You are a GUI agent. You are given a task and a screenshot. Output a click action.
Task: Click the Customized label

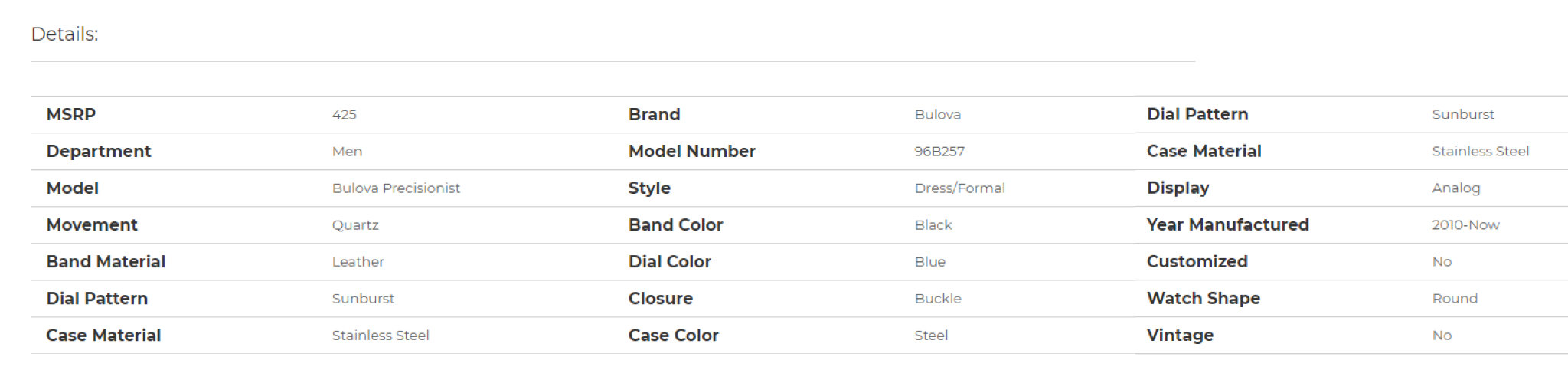1197,262
